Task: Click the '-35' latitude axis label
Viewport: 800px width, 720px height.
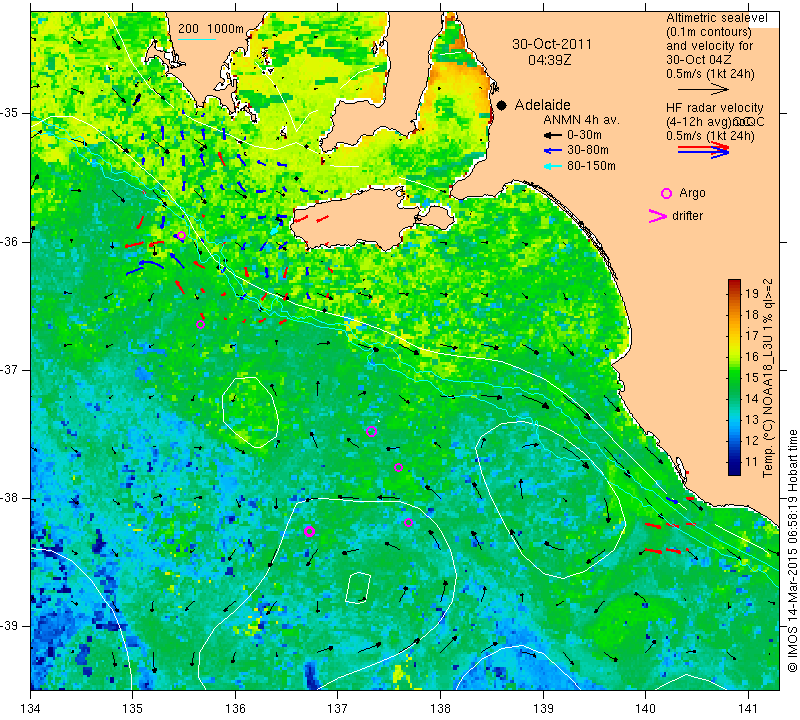Action: pyautogui.click(x=9, y=113)
